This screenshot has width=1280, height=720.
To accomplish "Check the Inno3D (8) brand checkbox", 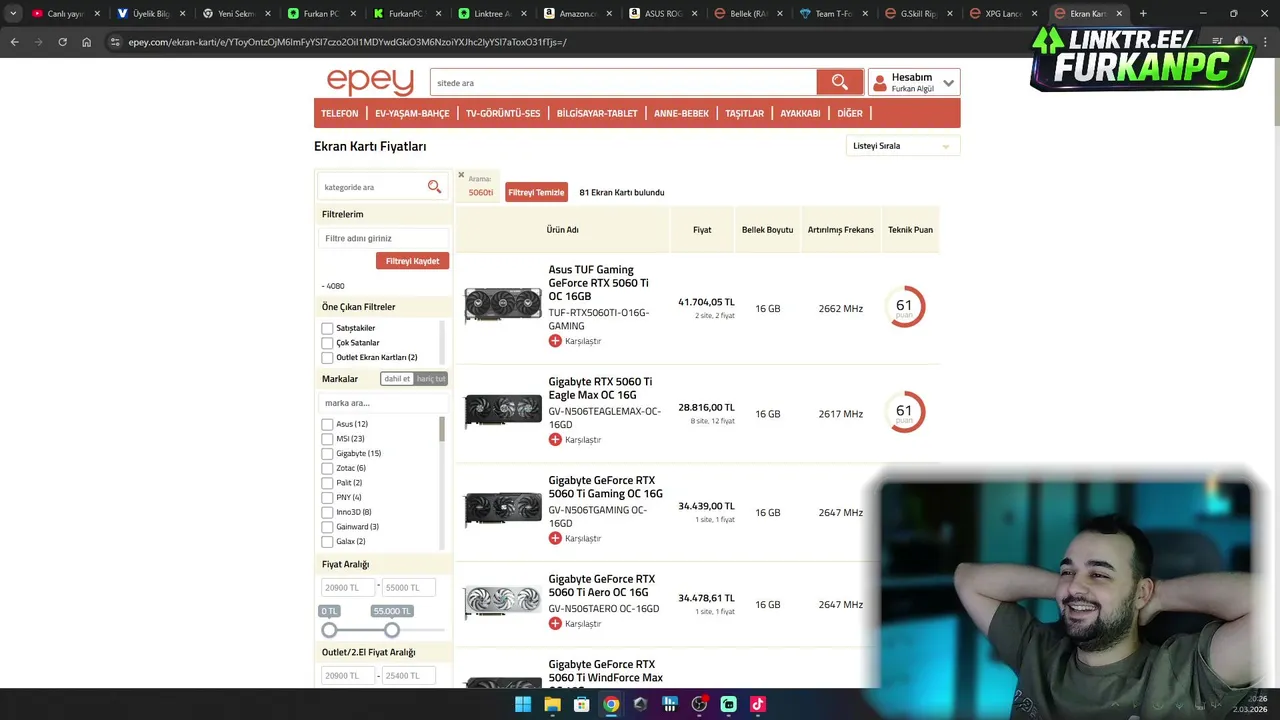I will (327, 512).
